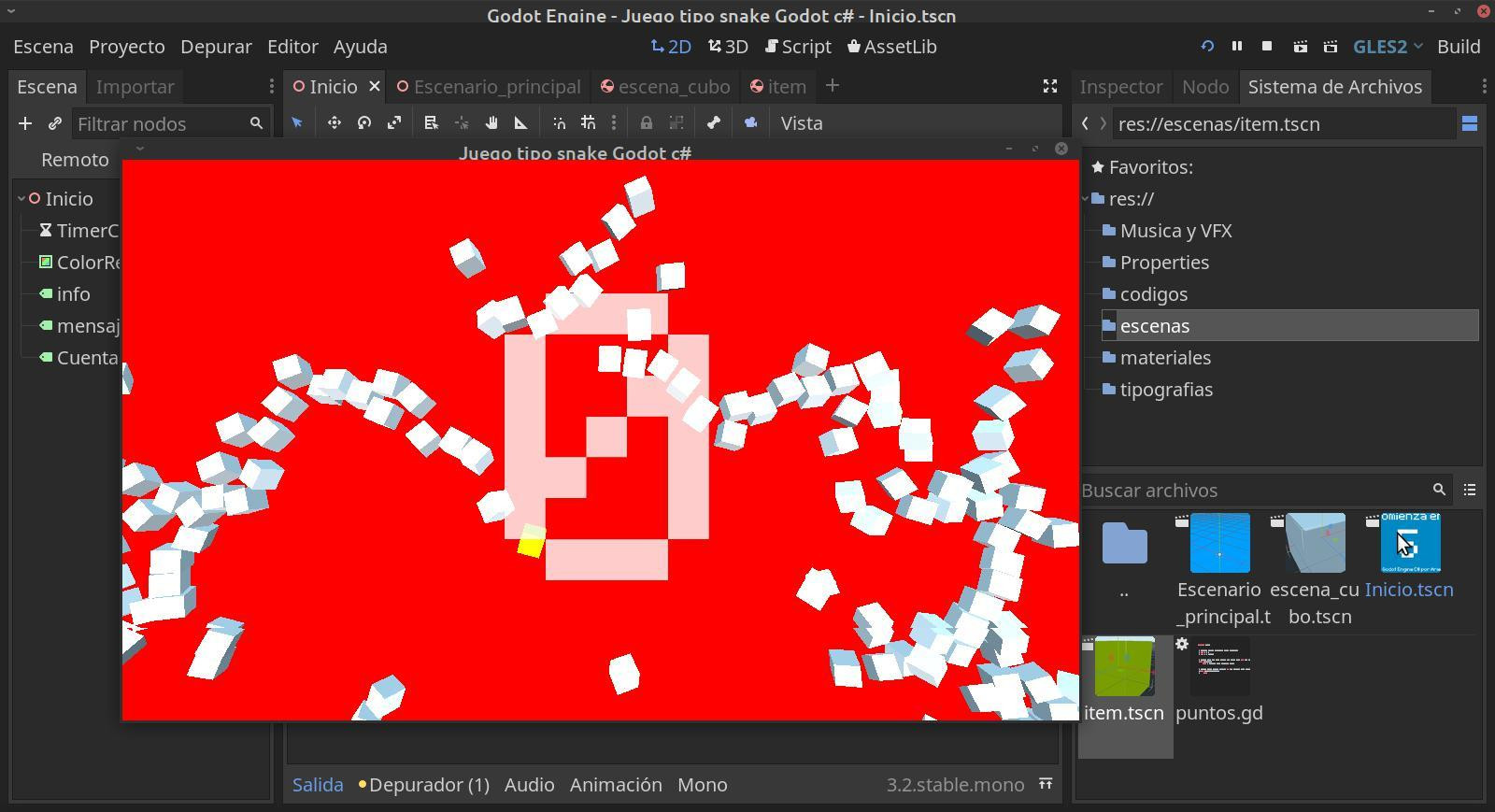Switch file view to list mode
The height and width of the screenshot is (812, 1495).
click(1470, 490)
